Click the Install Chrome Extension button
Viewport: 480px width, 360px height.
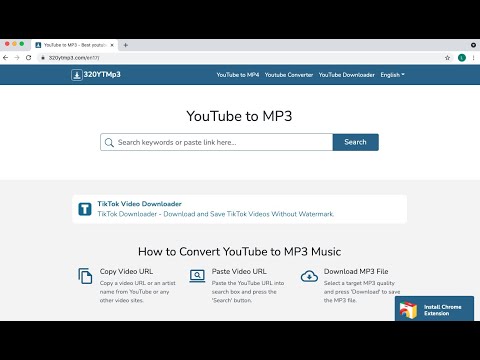tap(434, 309)
